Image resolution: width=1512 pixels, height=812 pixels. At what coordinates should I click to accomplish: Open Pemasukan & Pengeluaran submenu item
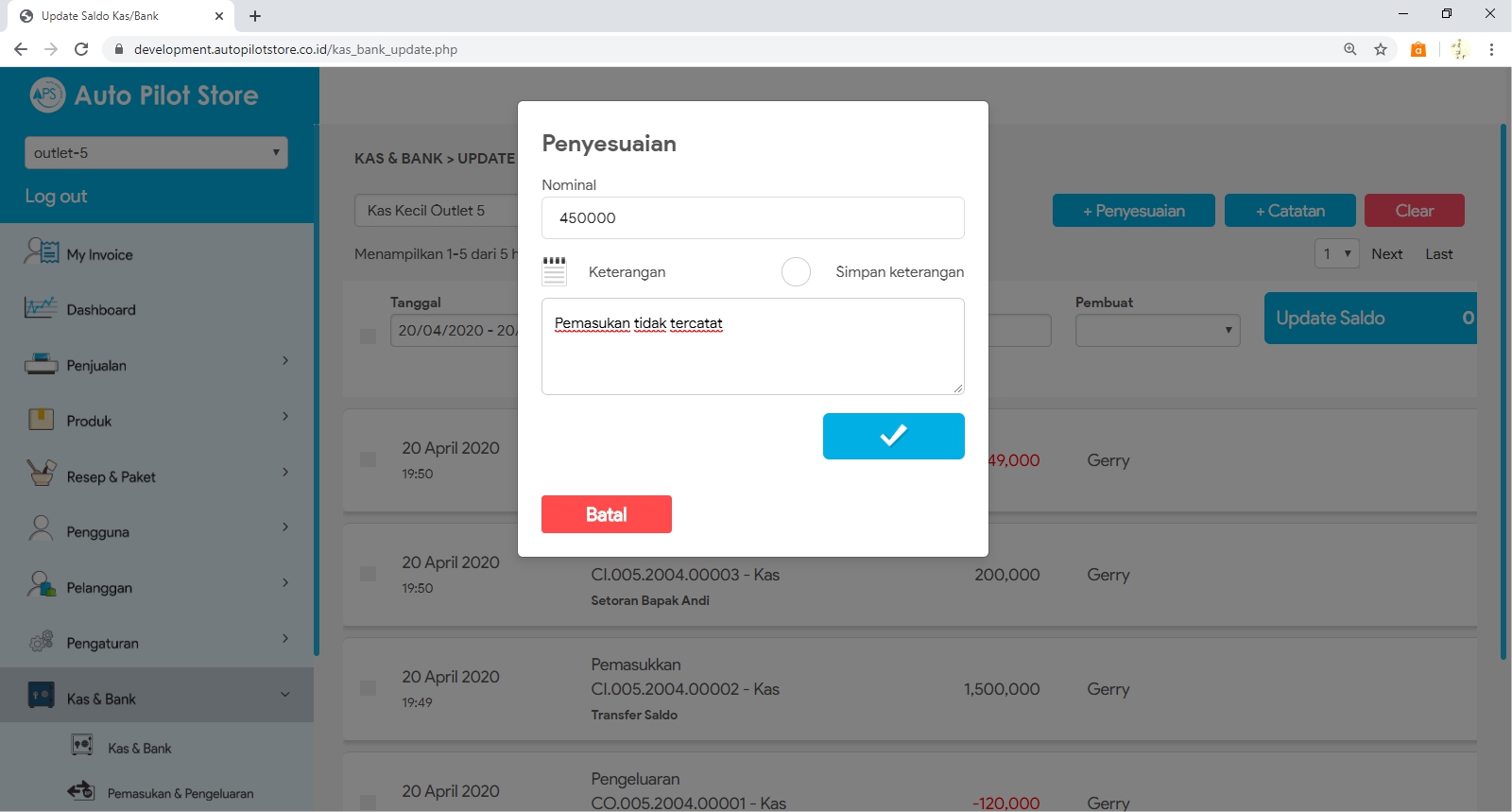180,793
